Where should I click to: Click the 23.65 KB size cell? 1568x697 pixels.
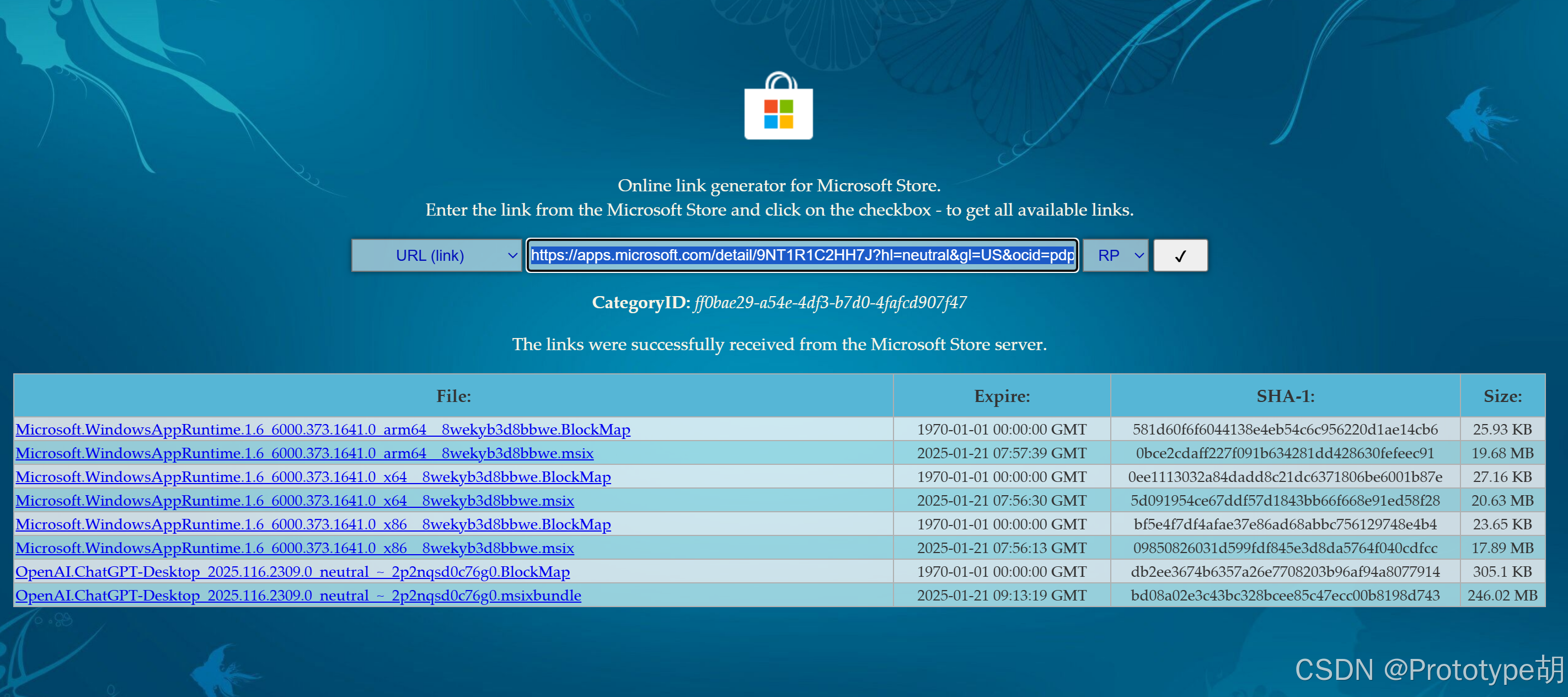click(1502, 524)
